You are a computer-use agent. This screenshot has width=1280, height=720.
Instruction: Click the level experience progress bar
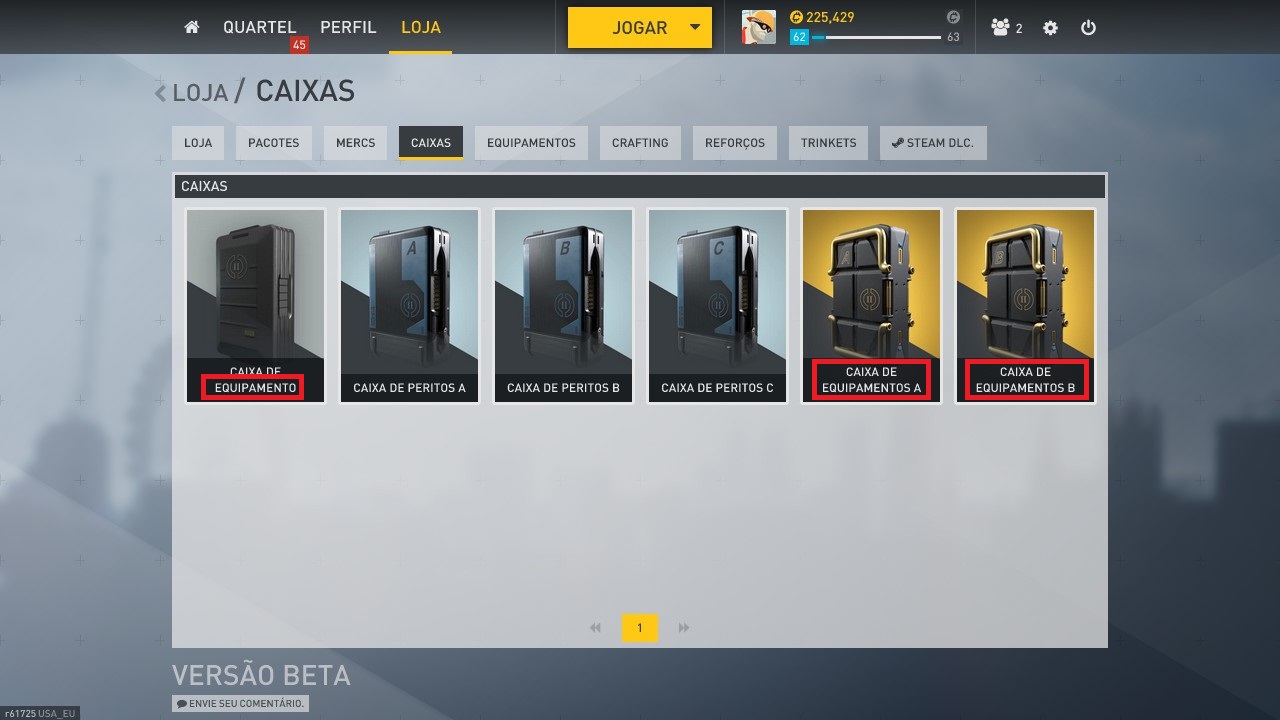pyautogui.click(x=876, y=37)
